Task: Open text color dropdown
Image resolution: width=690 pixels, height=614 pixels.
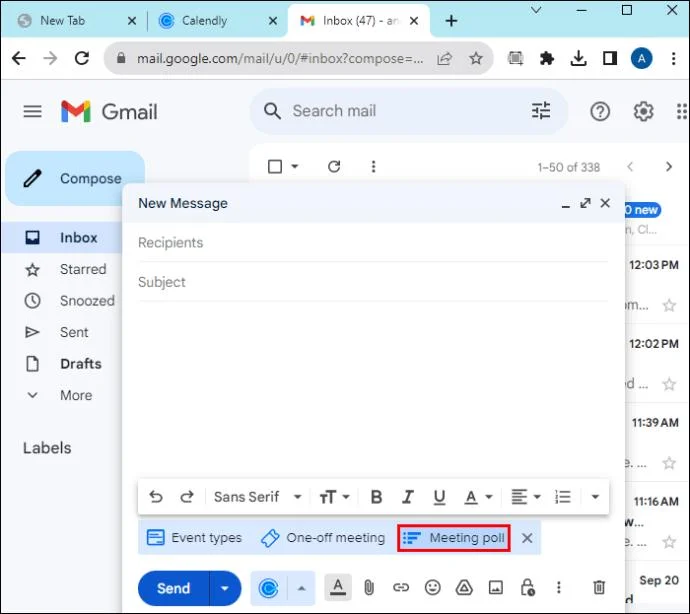Action: point(478,497)
